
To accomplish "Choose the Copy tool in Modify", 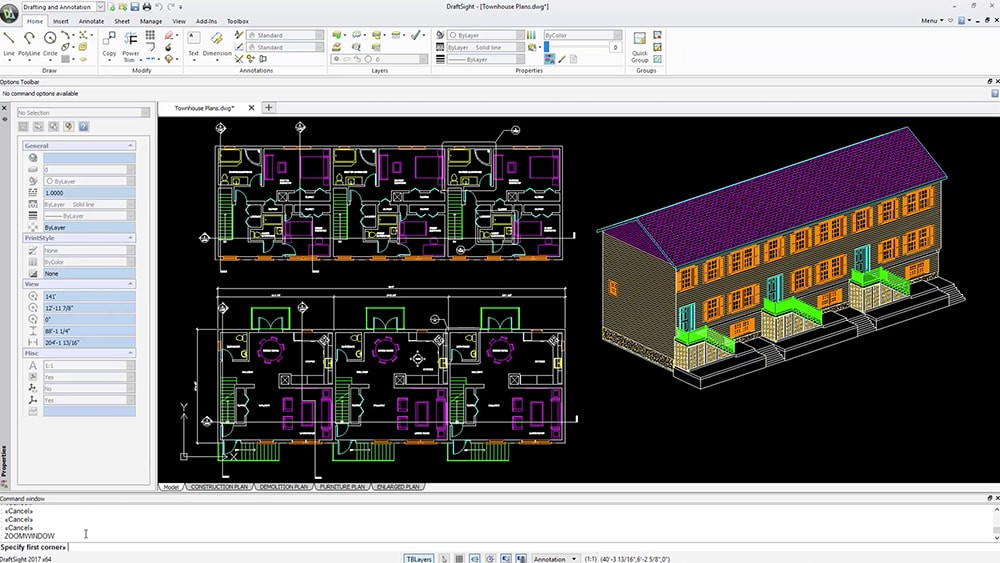I will (109, 44).
